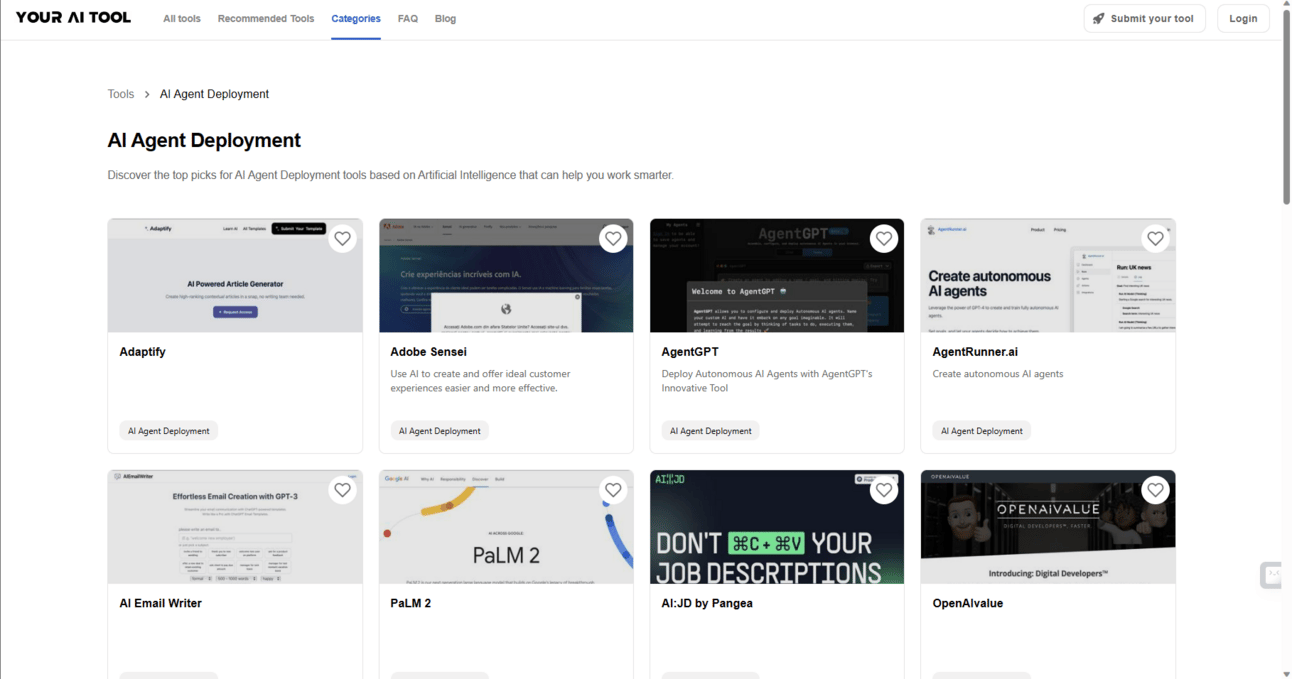Screen dimensions: 1292x679
Task: Click the 'Discover the top picks' intro text
Action: [391, 175]
